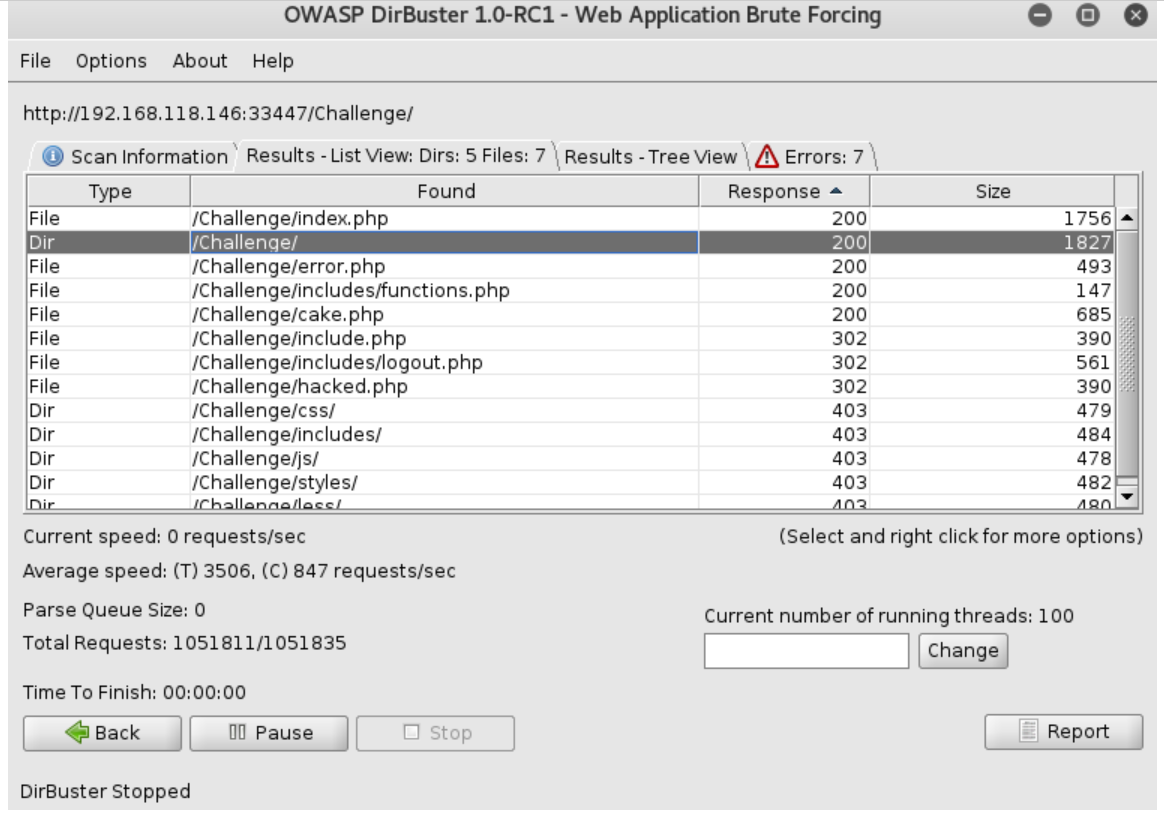This screenshot has height=816, width=1164.
Task: Select the /Challenge/include.php row
Action: tap(570, 338)
